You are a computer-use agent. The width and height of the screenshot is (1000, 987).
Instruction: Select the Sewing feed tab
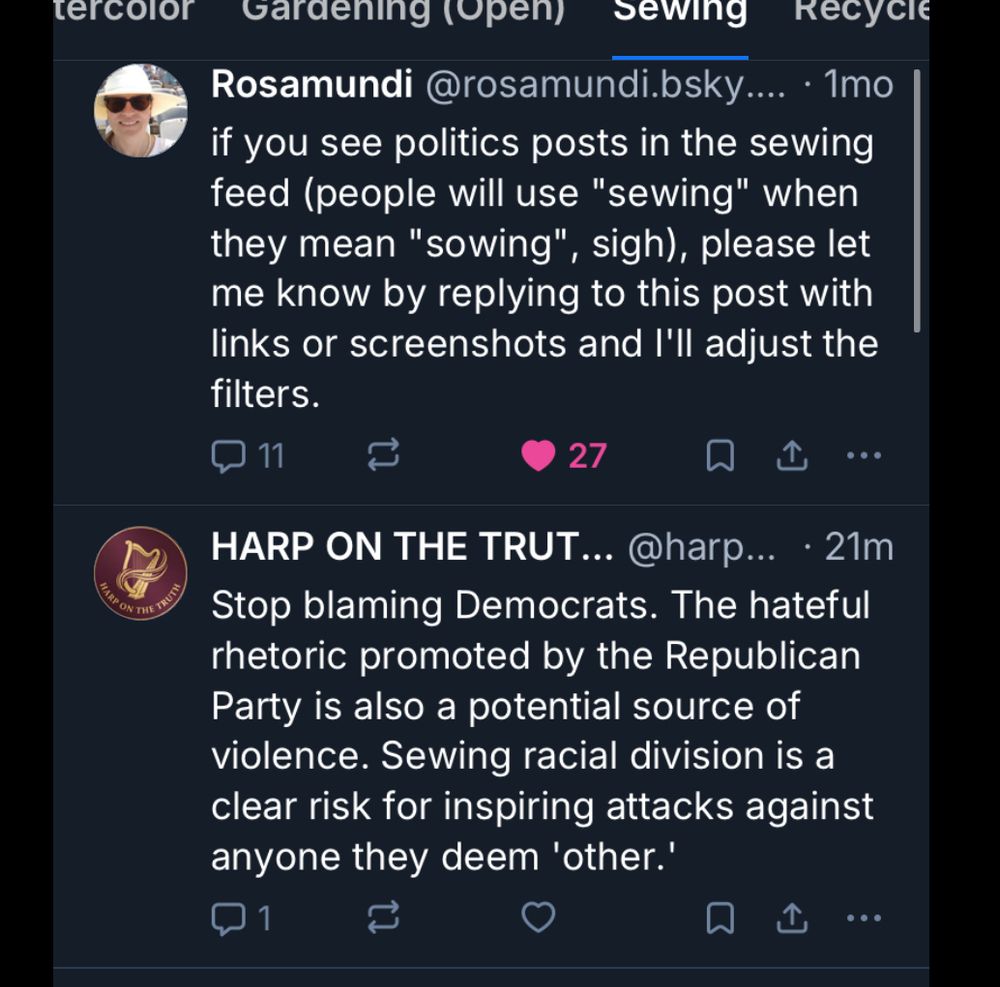pyautogui.click(x=680, y=12)
